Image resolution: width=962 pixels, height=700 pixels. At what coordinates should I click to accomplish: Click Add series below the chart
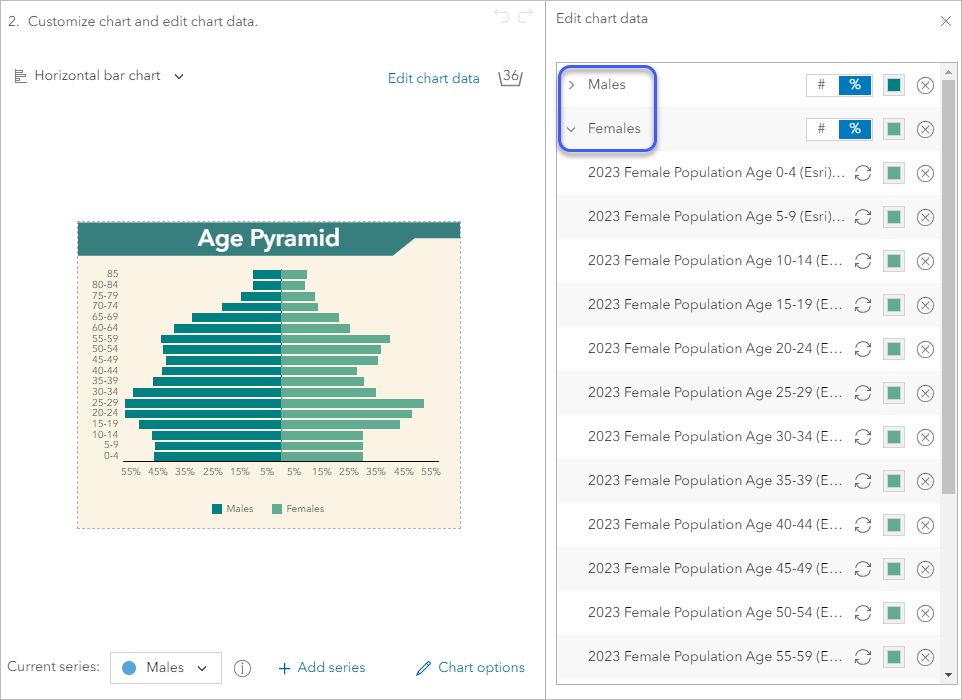(x=321, y=668)
